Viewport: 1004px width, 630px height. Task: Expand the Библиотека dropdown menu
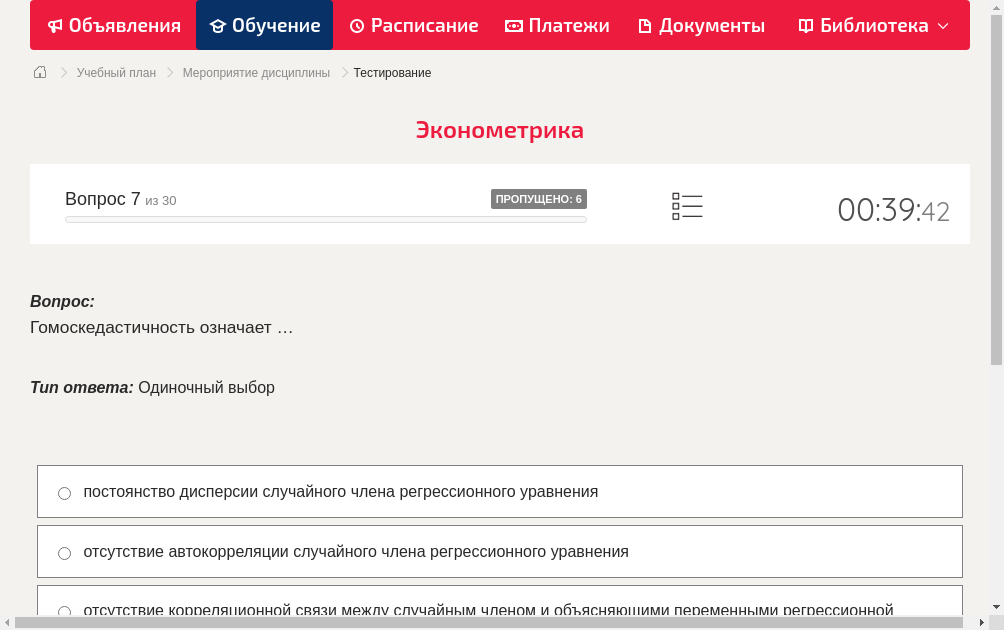(940, 25)
